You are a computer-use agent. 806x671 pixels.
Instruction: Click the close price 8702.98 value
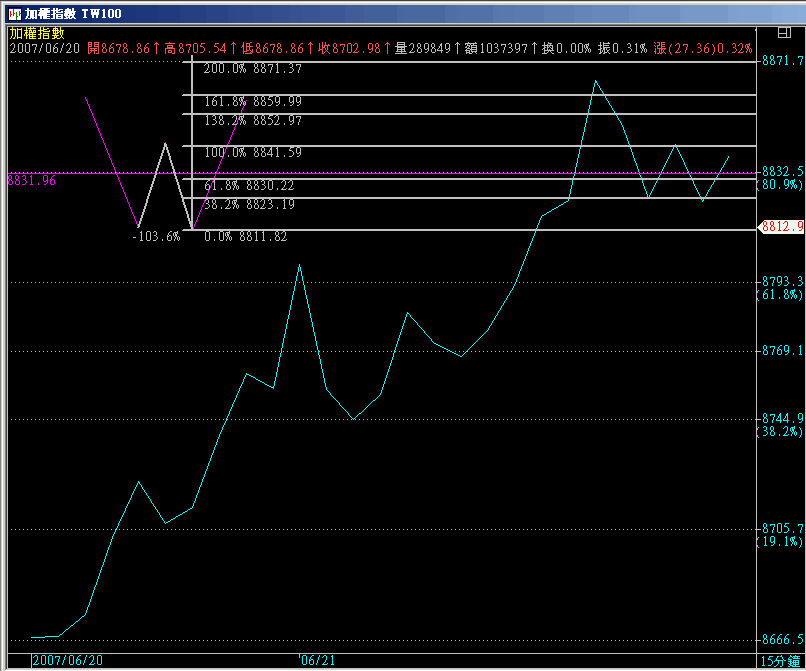[x=356, y=48]
